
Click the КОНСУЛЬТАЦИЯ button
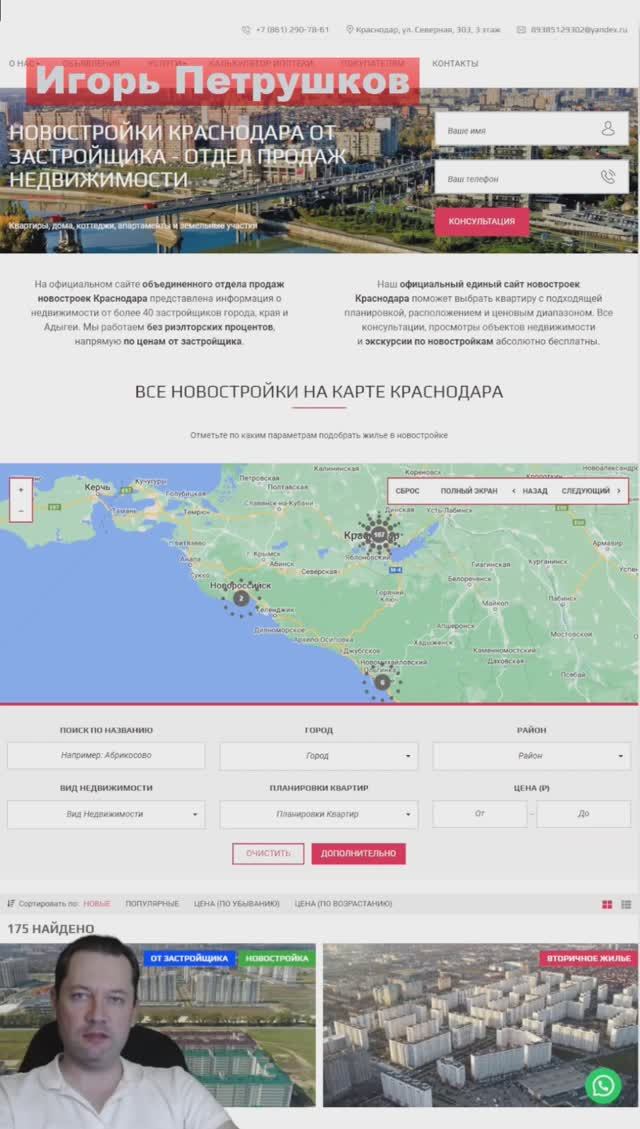pos(482,222)
